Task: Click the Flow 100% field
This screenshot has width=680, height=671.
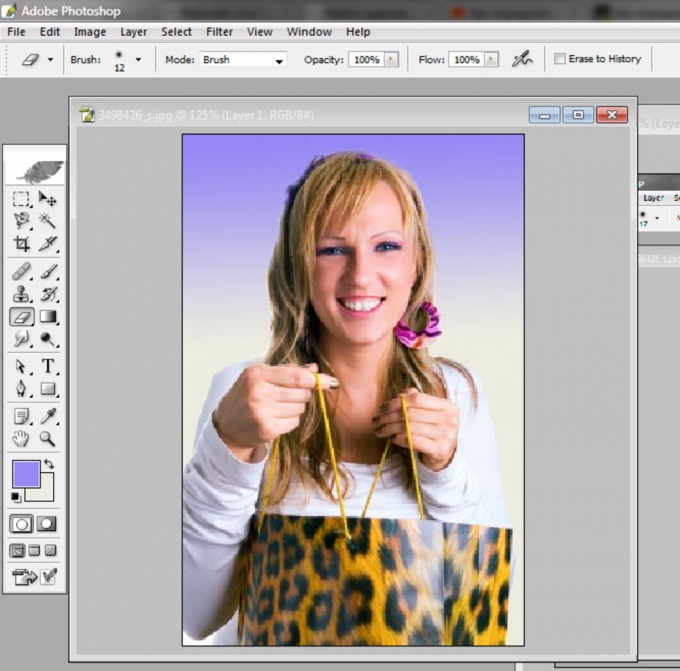Action: [467, 59]
